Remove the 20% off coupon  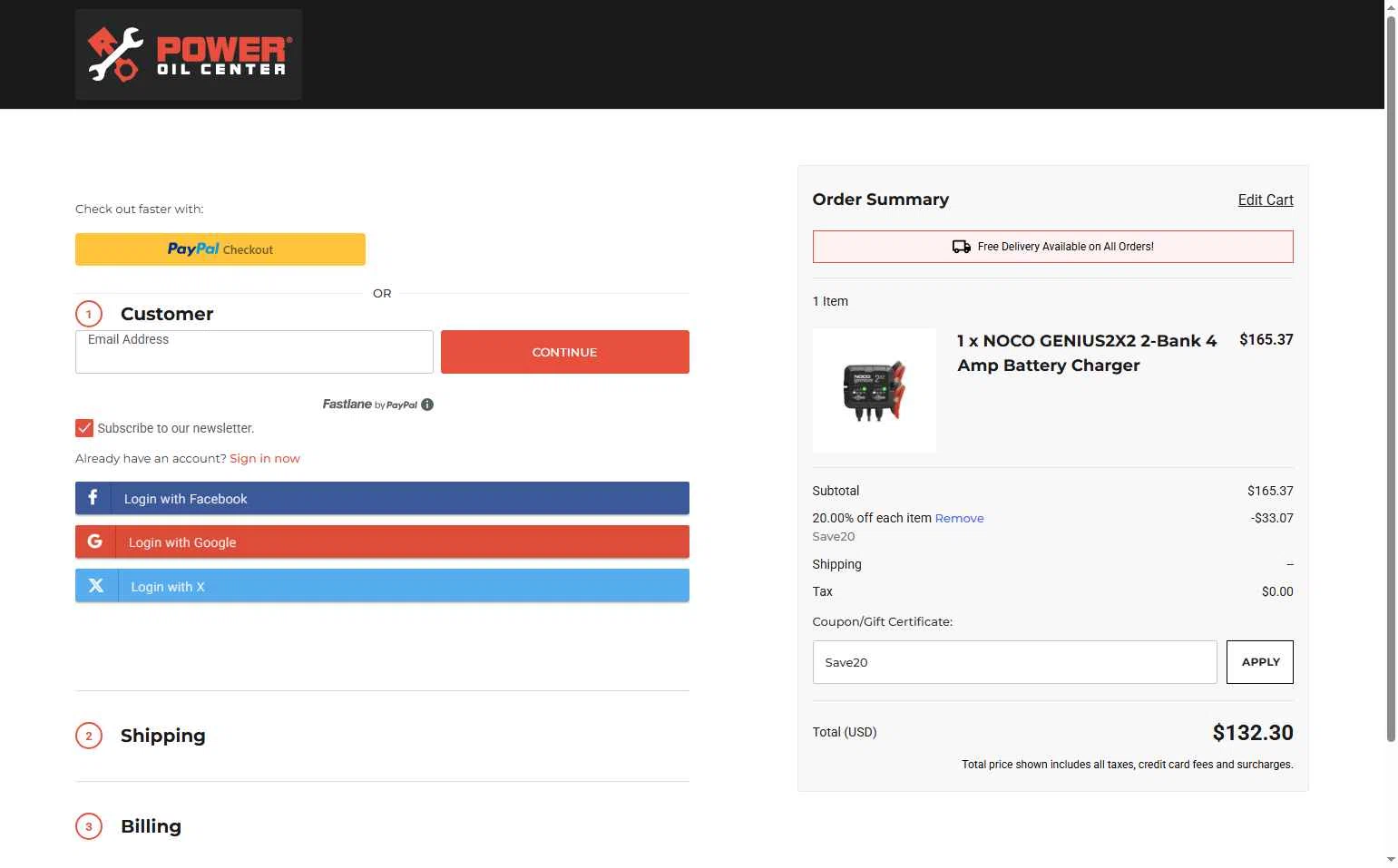click(960, 518)
